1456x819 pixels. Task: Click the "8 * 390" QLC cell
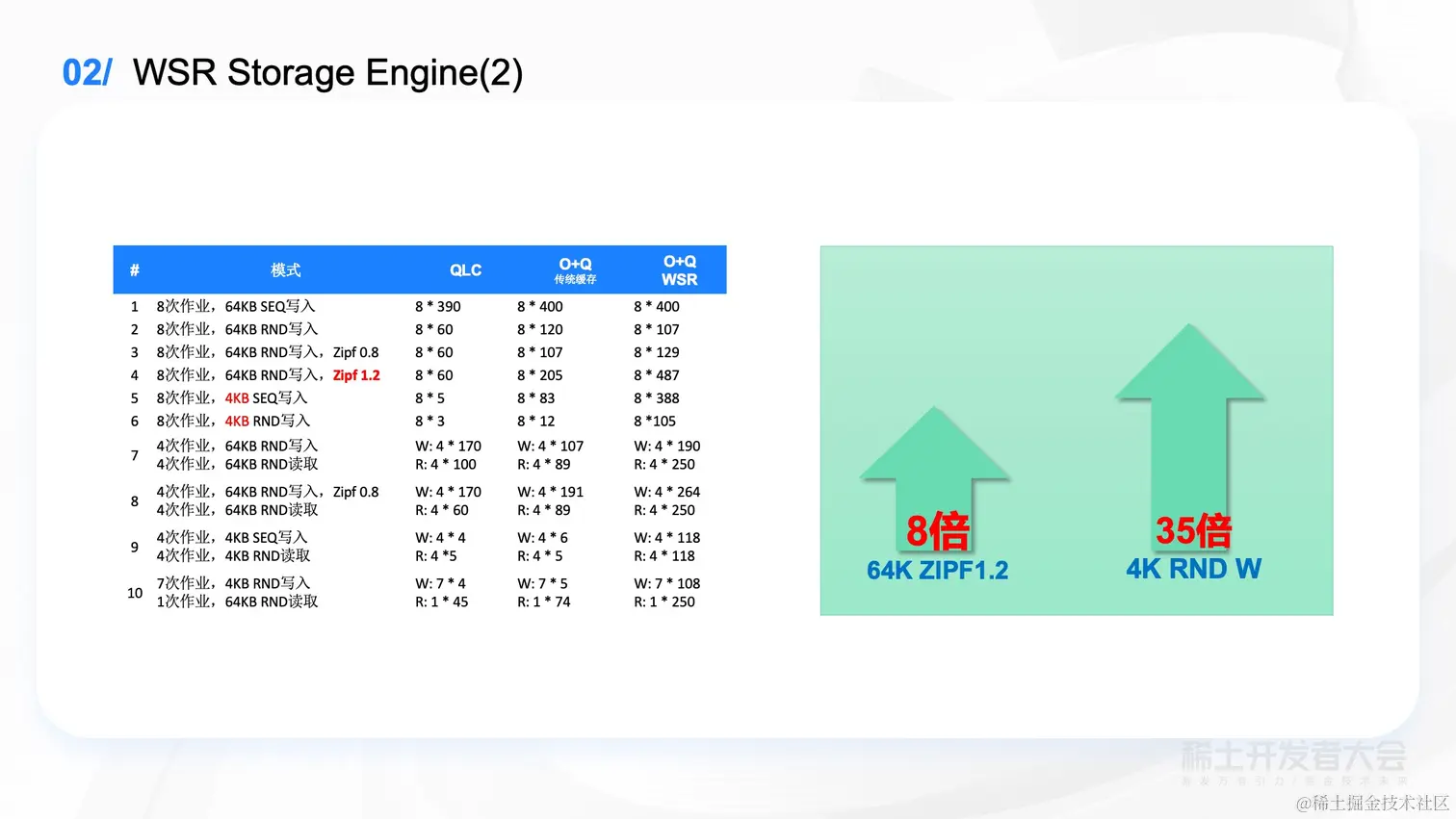[438, 306]
